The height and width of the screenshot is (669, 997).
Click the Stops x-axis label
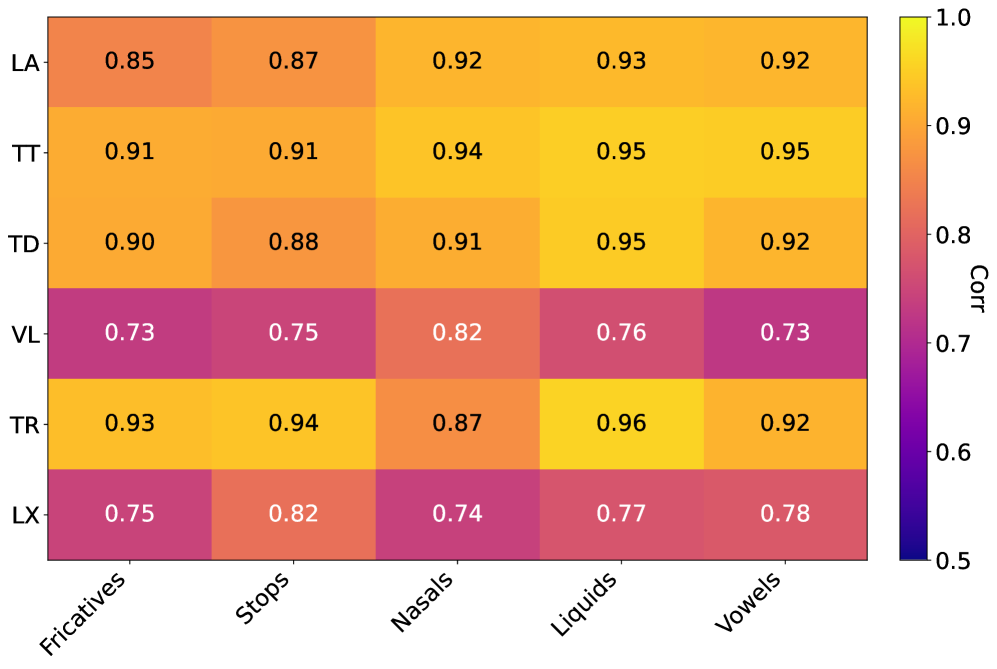[263, 597]
